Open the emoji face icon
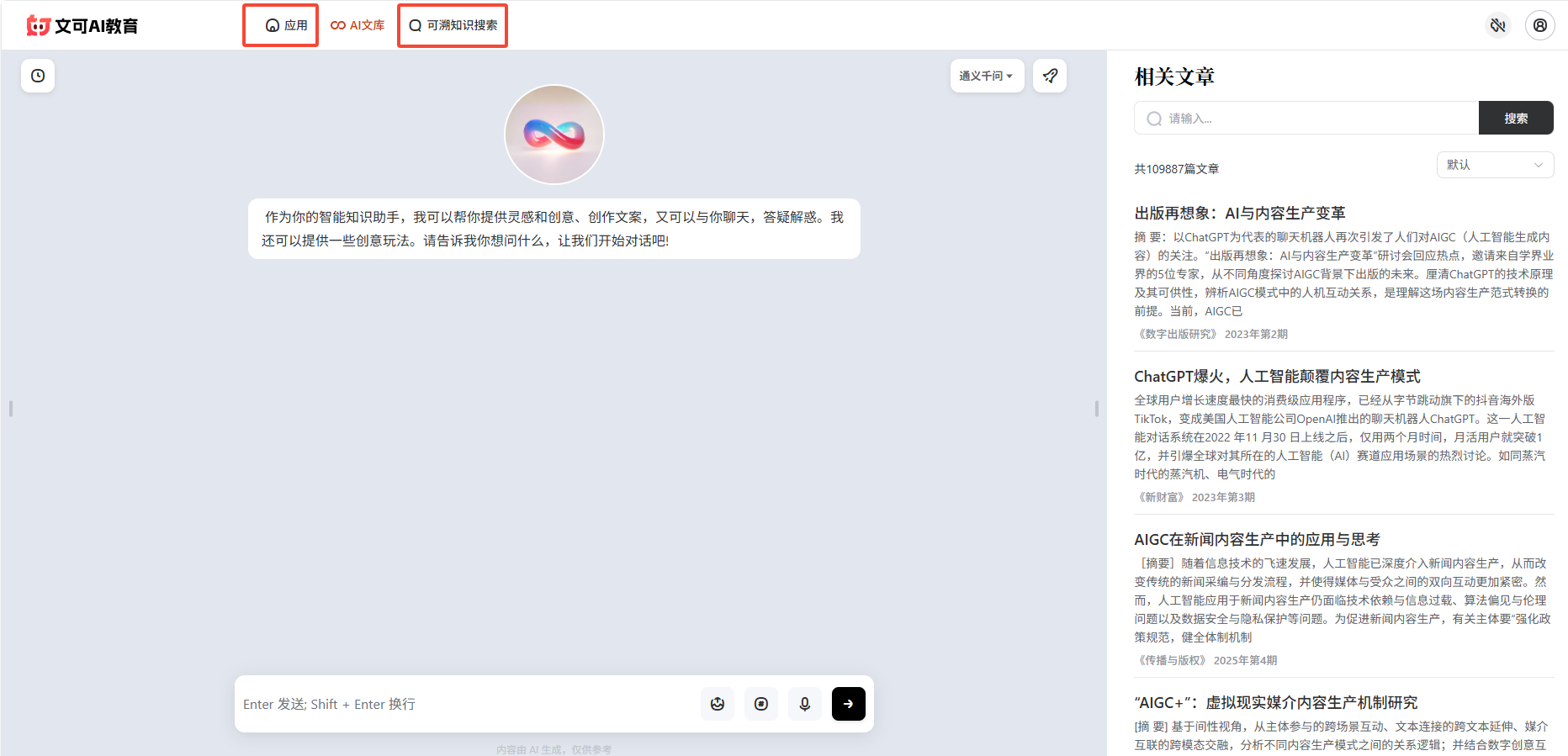Viewport: 1568px width, 756px height. click(717, 704)
